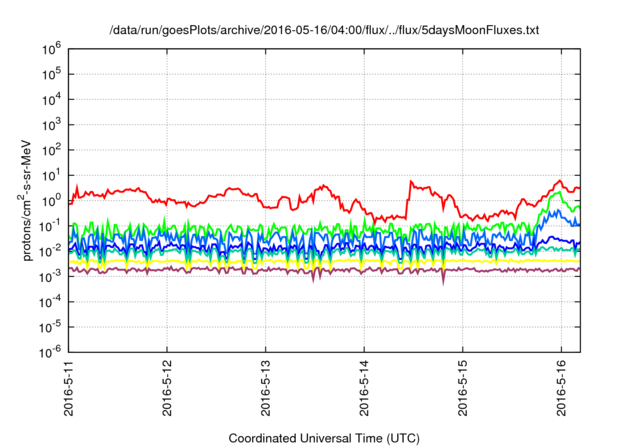Viewport: 640px width, 448px height.
Task: Click the 10^-6 y-axis tick label
Action: click(x=51, y=352)
